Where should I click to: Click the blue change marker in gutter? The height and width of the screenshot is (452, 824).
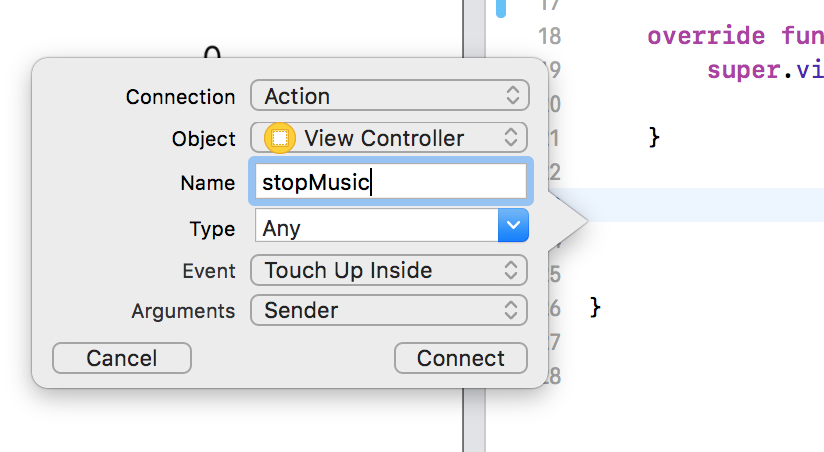coord(501,8)
